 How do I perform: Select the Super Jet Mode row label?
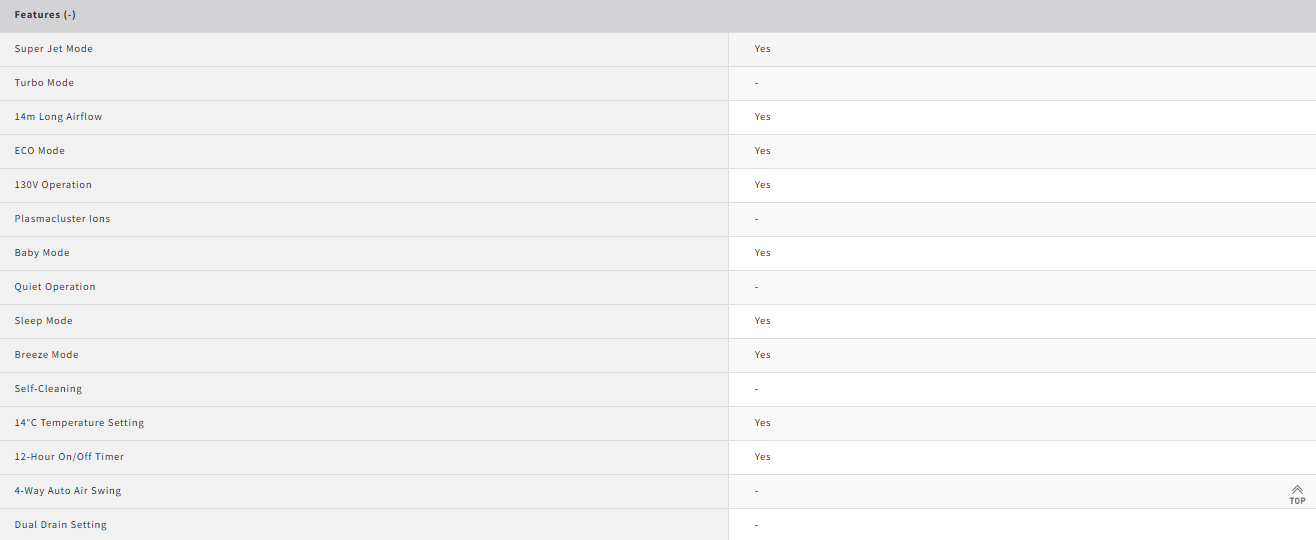pos(54,49)
